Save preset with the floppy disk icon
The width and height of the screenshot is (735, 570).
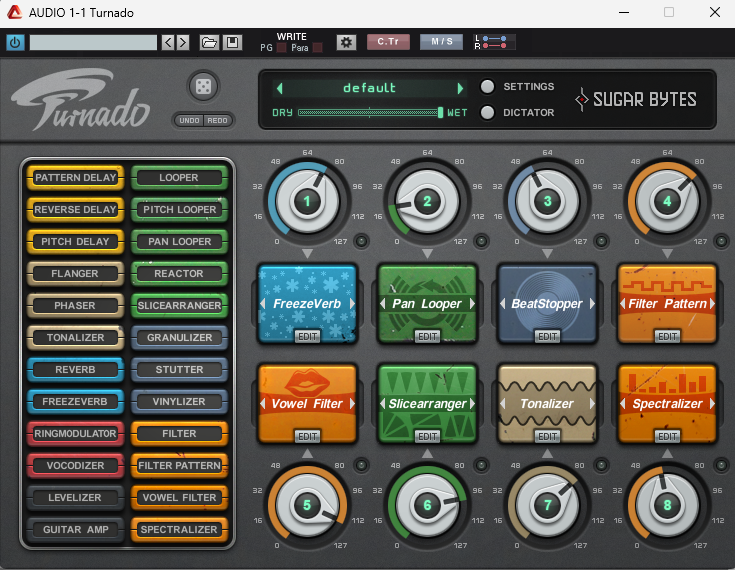point(232,43)
